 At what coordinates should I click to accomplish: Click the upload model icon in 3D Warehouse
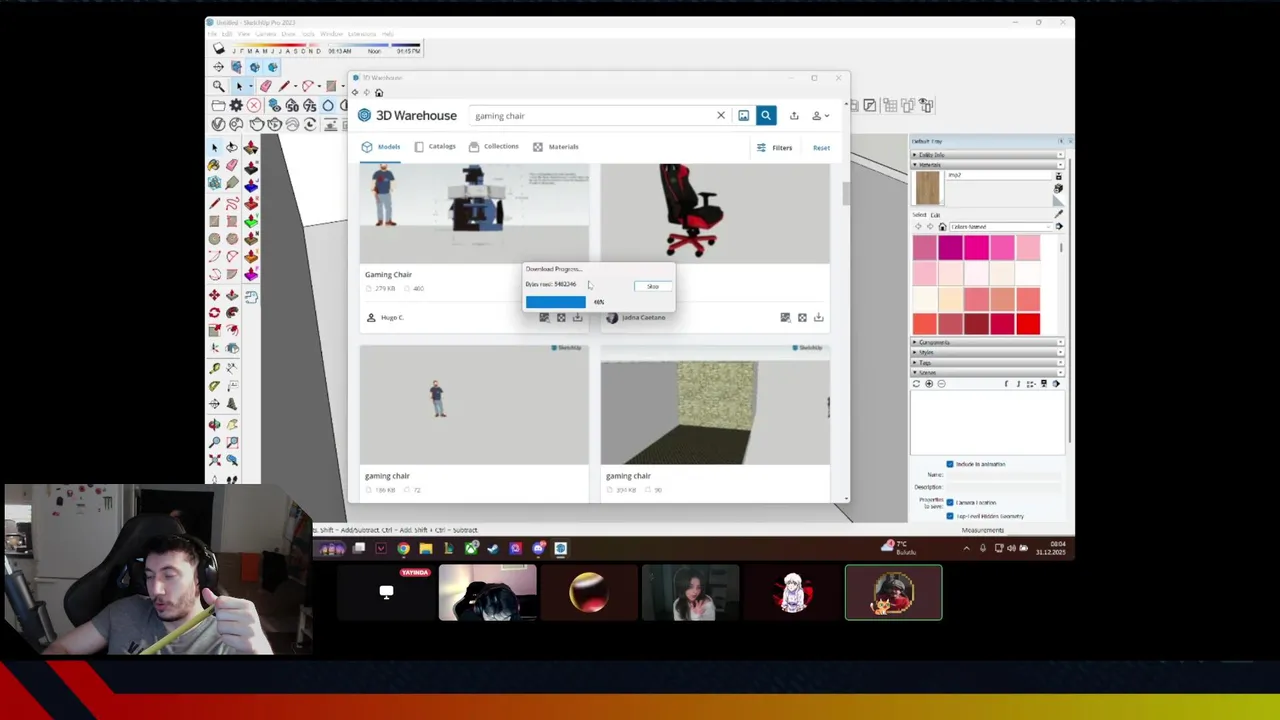click(794, 116)
